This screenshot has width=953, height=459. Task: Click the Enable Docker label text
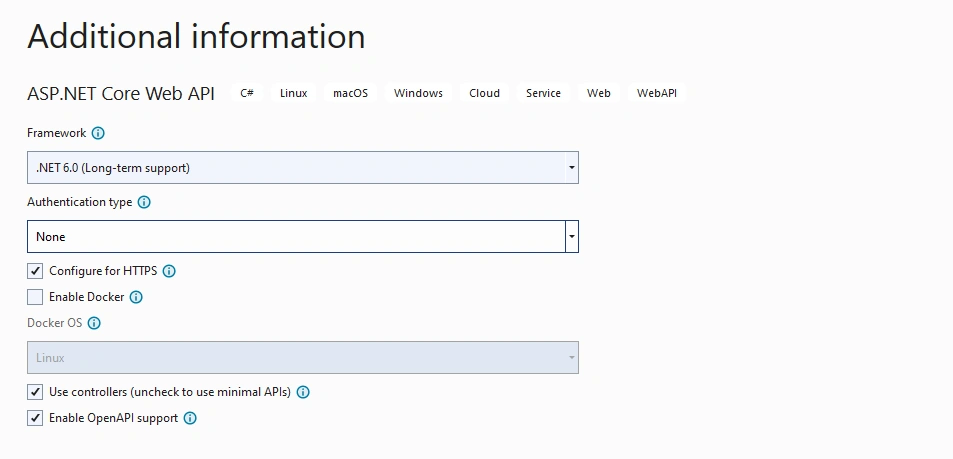(x=87, y=297)
